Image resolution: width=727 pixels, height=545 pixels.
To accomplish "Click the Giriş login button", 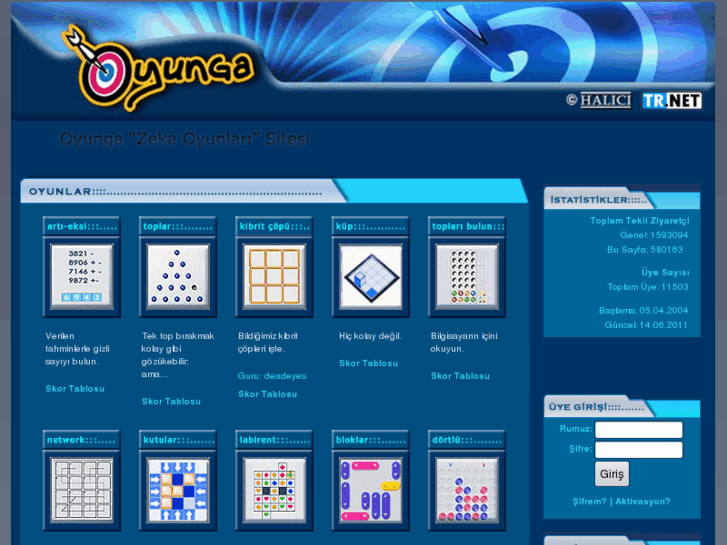I will coord(612,474).
